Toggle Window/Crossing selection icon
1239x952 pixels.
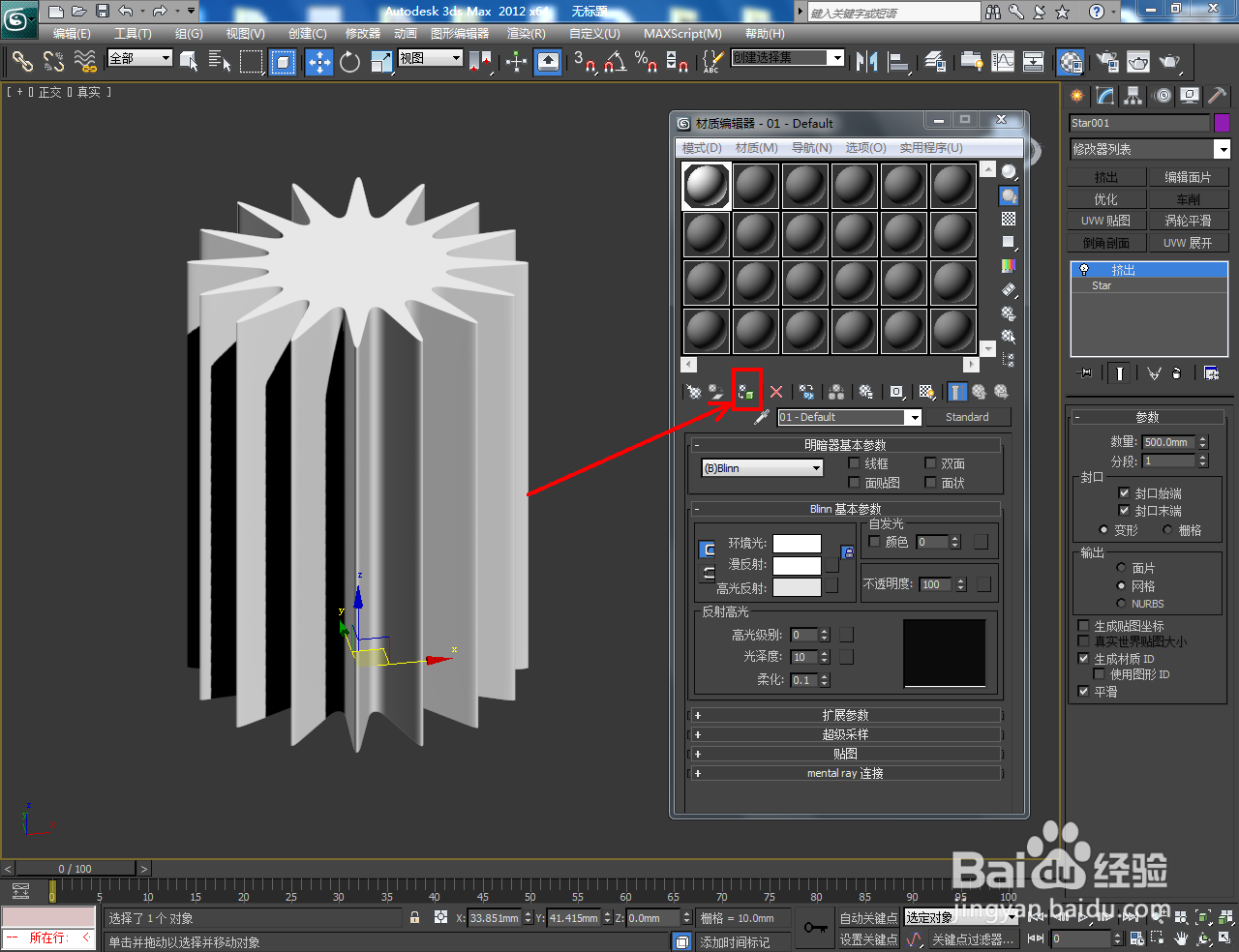point(283,62)
